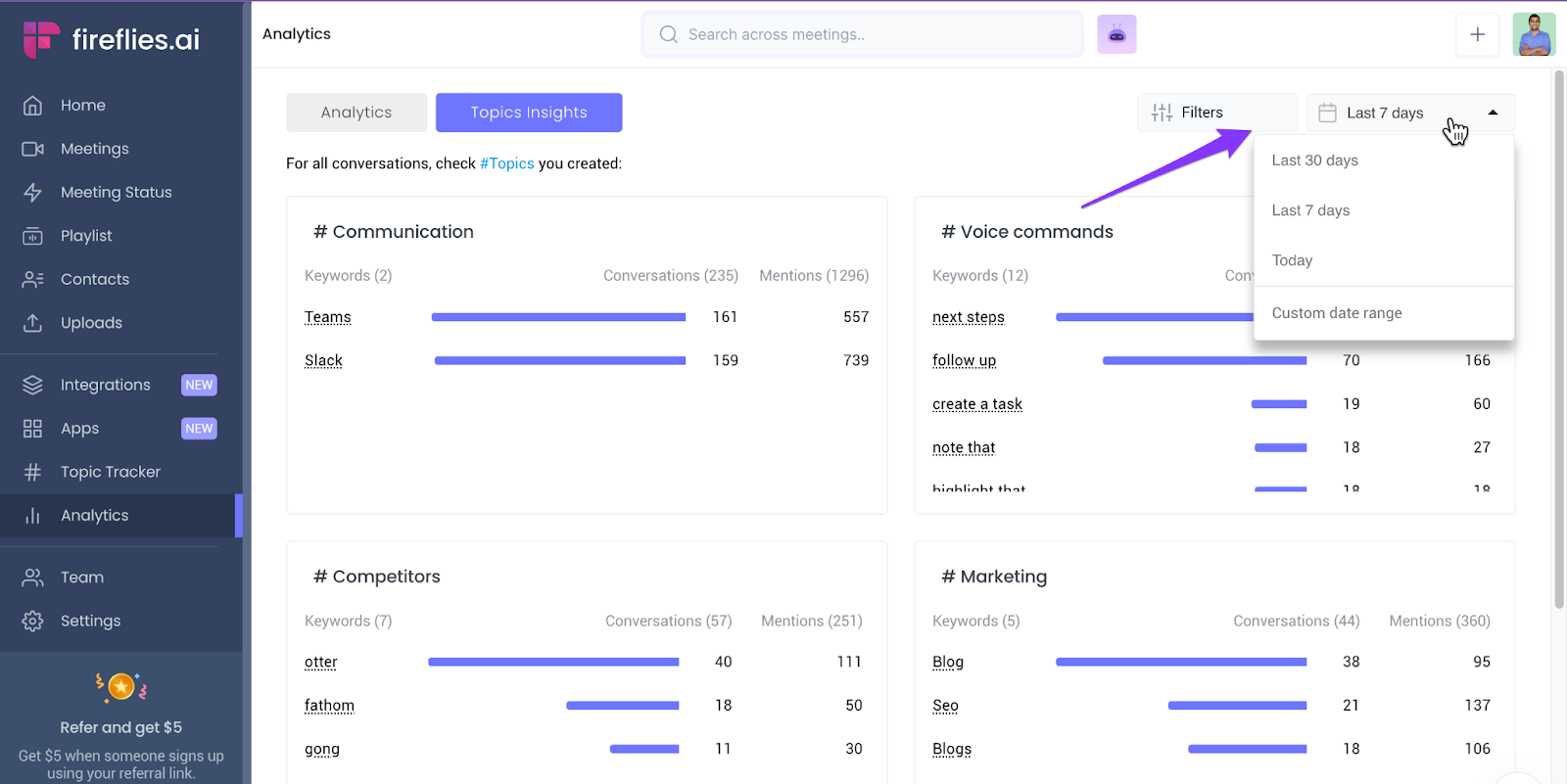Click the fireflies.ai logo icon
1567x784 pixels.
41,39
